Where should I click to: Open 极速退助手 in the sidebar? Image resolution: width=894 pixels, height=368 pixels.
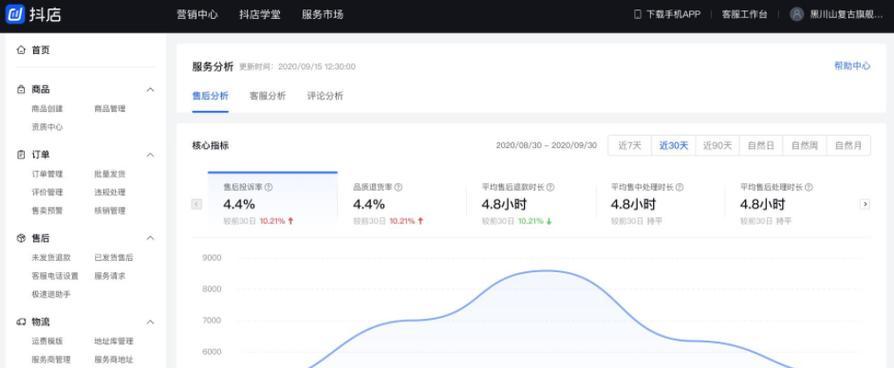pyautogui.click(x=51, y=294)
